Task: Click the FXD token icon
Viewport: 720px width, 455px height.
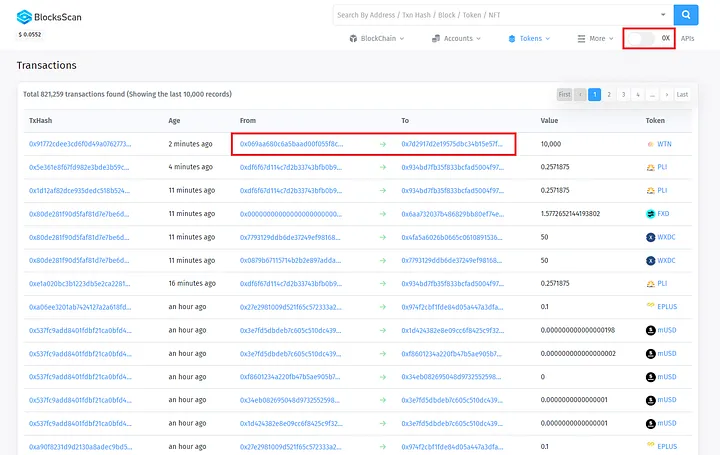Action: (x=650, y=214)
